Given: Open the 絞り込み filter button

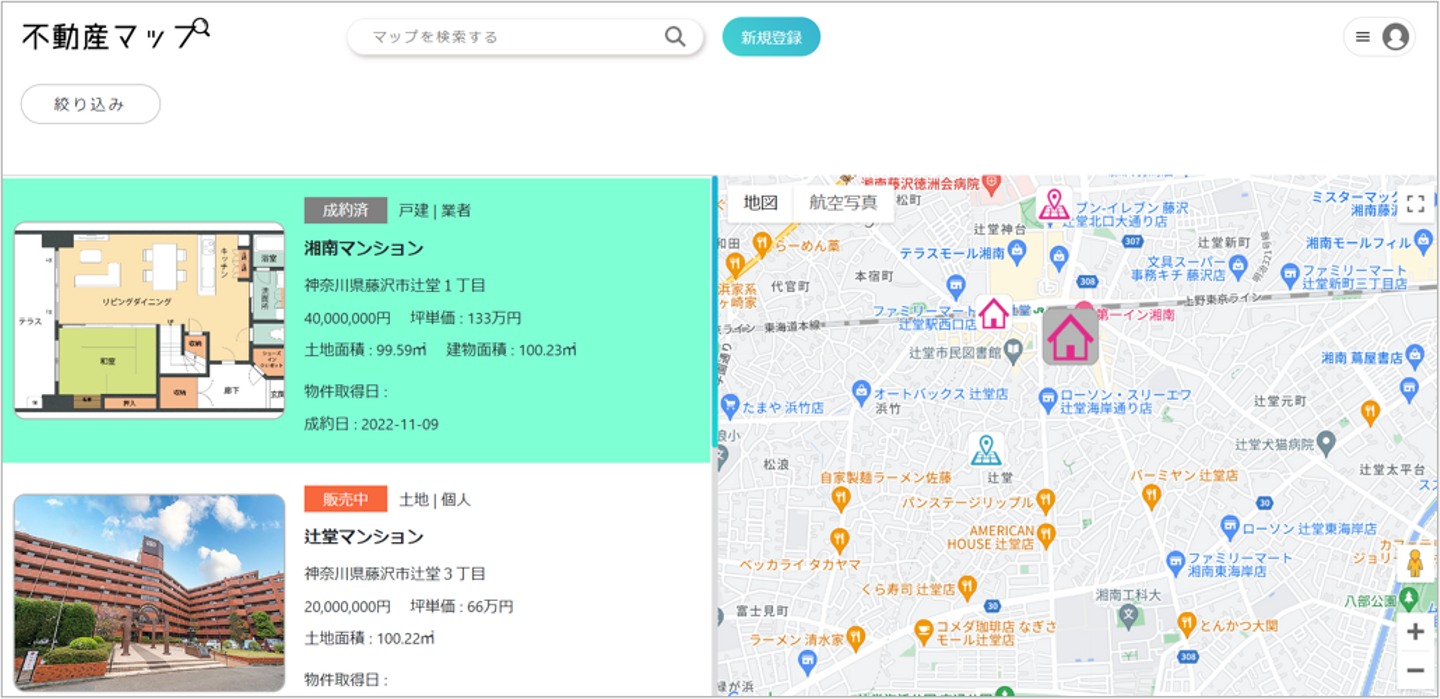Looking at the screenshot, I should point(90,104).
